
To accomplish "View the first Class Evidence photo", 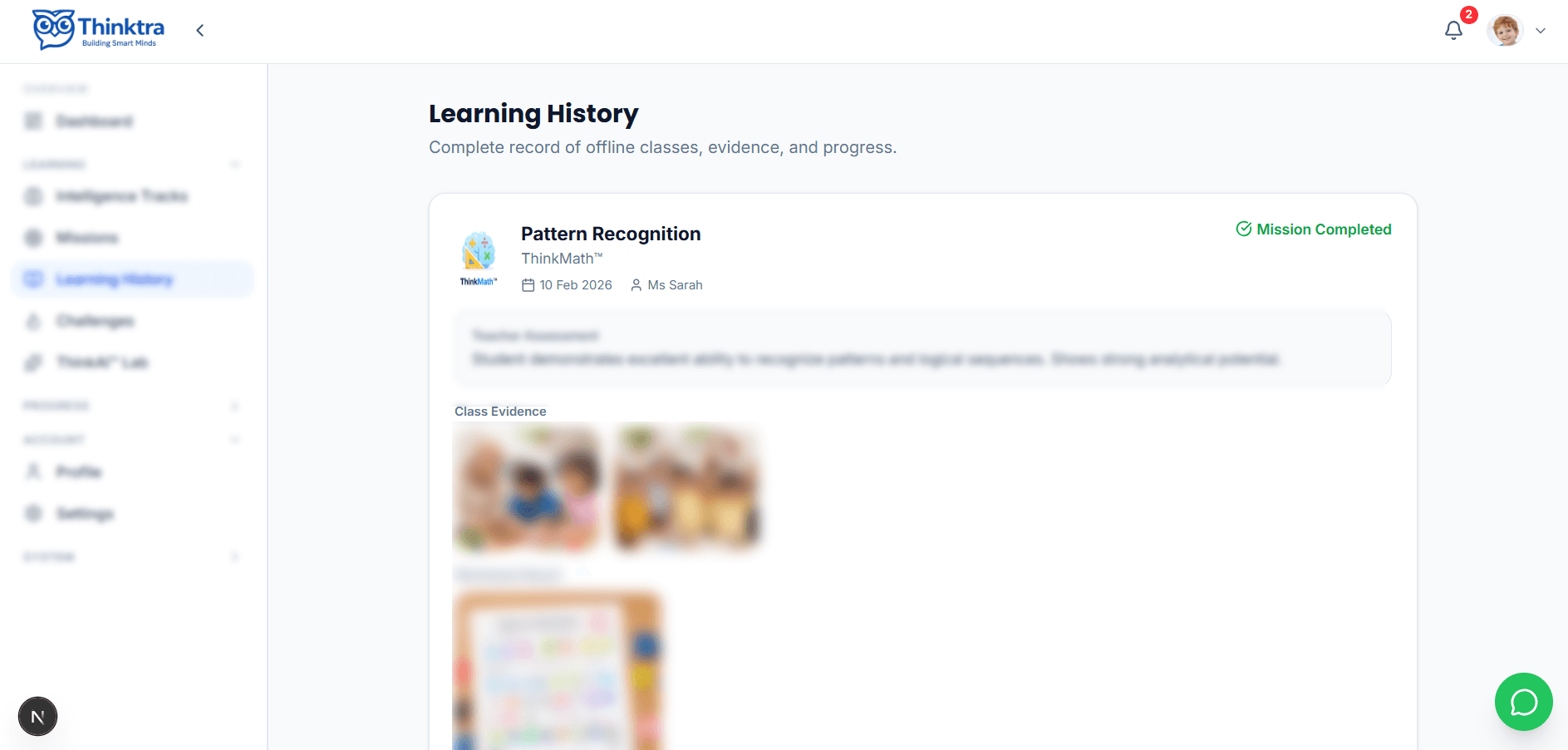I will [x=526, y=486].
